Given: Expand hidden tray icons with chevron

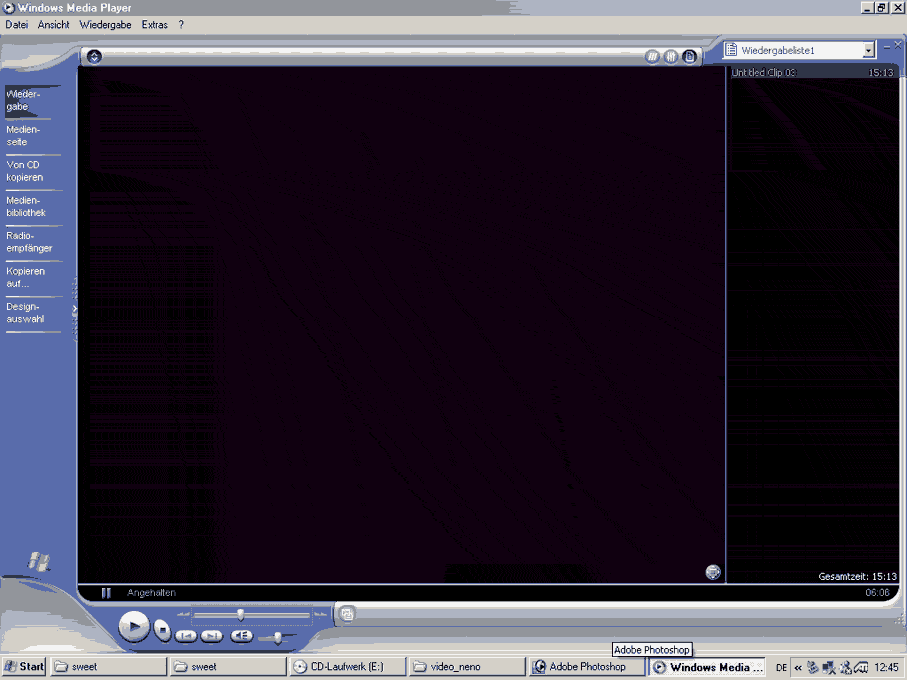Looking at the screenshot, I should coord(798,668).
